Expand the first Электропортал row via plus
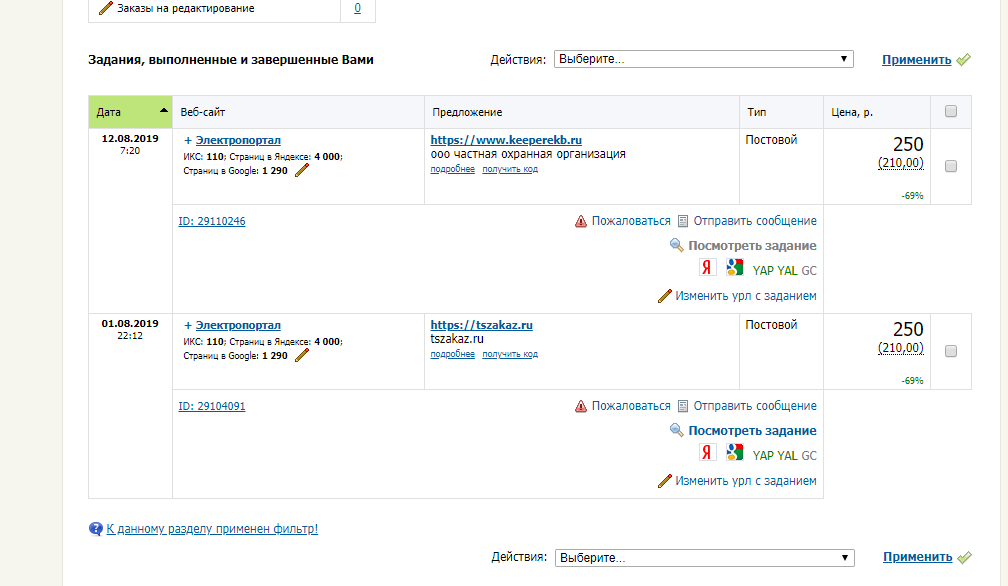This screenshot has height=586, width=1008. point(188,141)
